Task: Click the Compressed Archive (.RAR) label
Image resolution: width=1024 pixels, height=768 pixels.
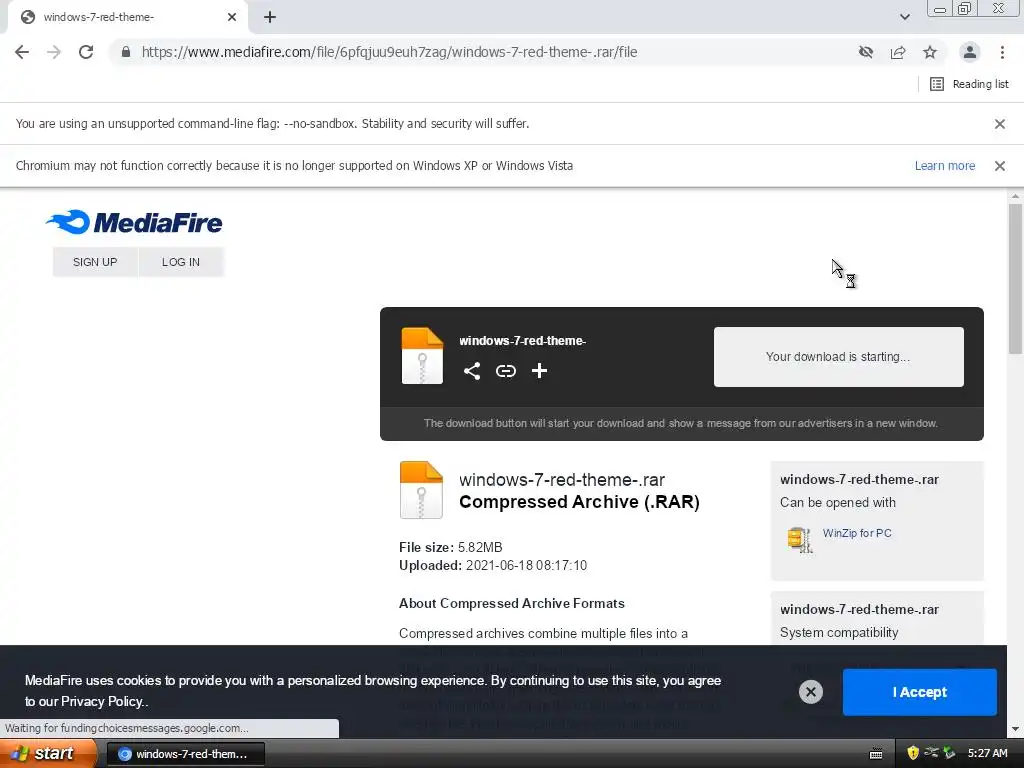Action: [x=579, y=502]
